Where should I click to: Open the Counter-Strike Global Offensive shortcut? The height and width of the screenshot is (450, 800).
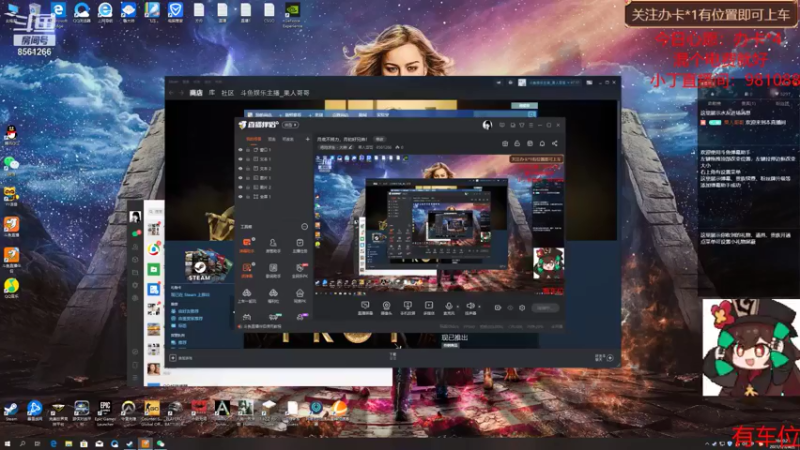(x=152, y=412)
